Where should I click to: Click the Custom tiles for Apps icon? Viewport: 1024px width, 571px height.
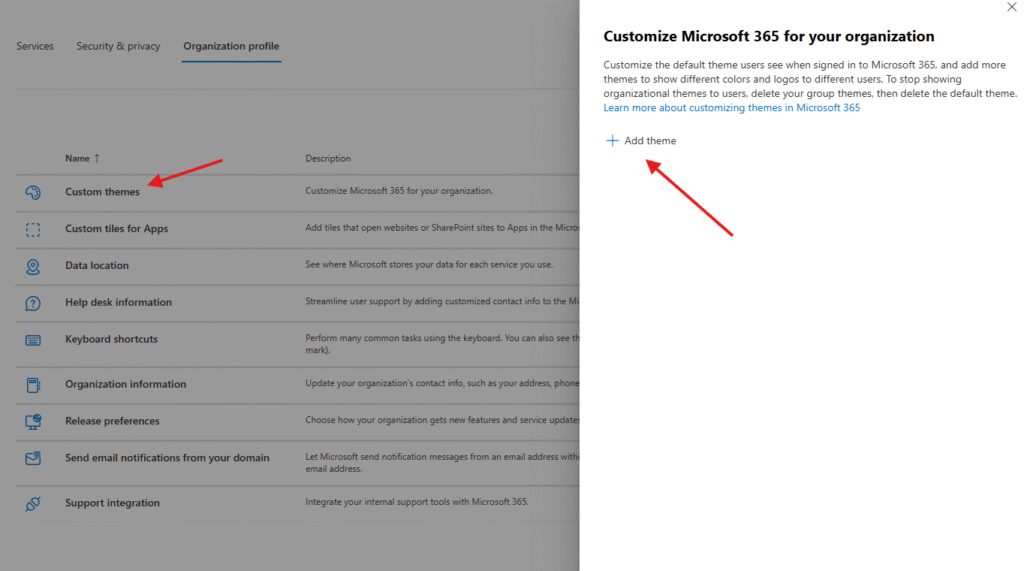click(x=33, y=229)
